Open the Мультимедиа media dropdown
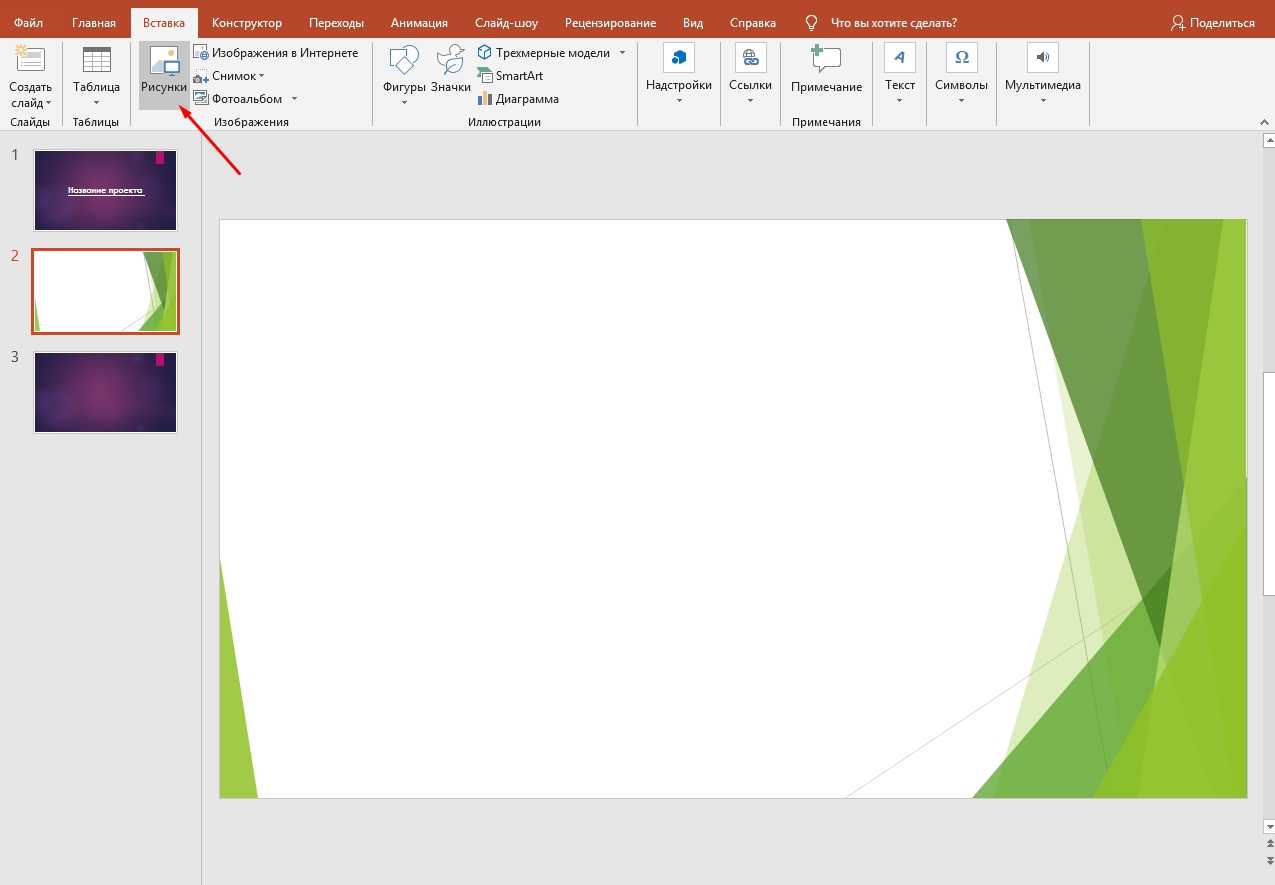The image size is (1275, 885). tap(1042, 99)
